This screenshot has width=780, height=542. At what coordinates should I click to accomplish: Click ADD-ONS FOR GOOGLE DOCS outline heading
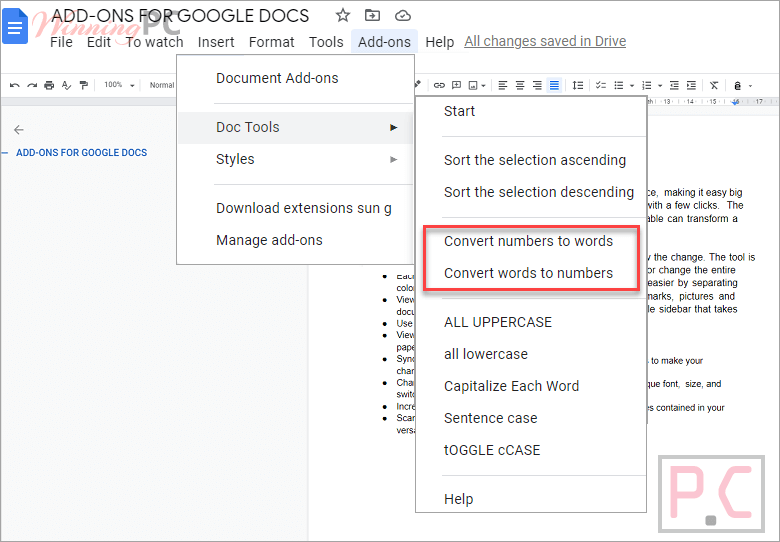point(82,153)
